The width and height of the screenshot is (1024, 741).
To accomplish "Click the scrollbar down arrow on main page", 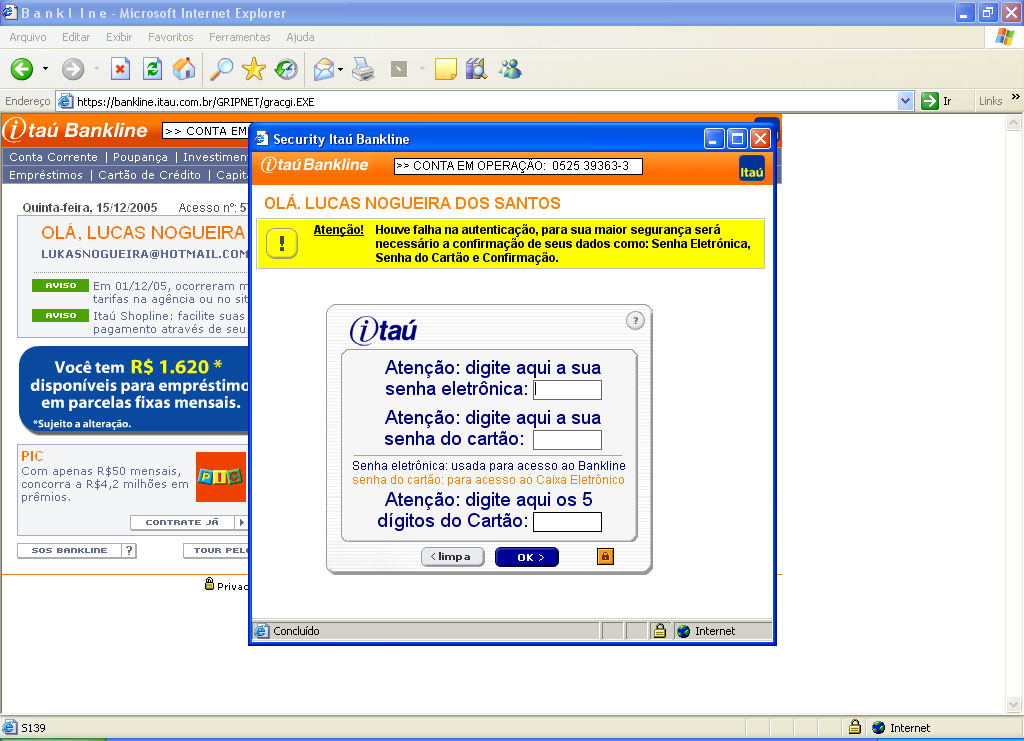I will pyautogui.click(x=1014, y=704).
